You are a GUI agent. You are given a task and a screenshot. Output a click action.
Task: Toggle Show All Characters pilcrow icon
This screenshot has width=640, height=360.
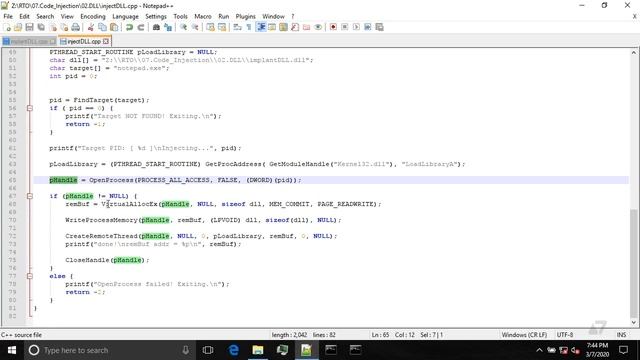click(249, 27)
